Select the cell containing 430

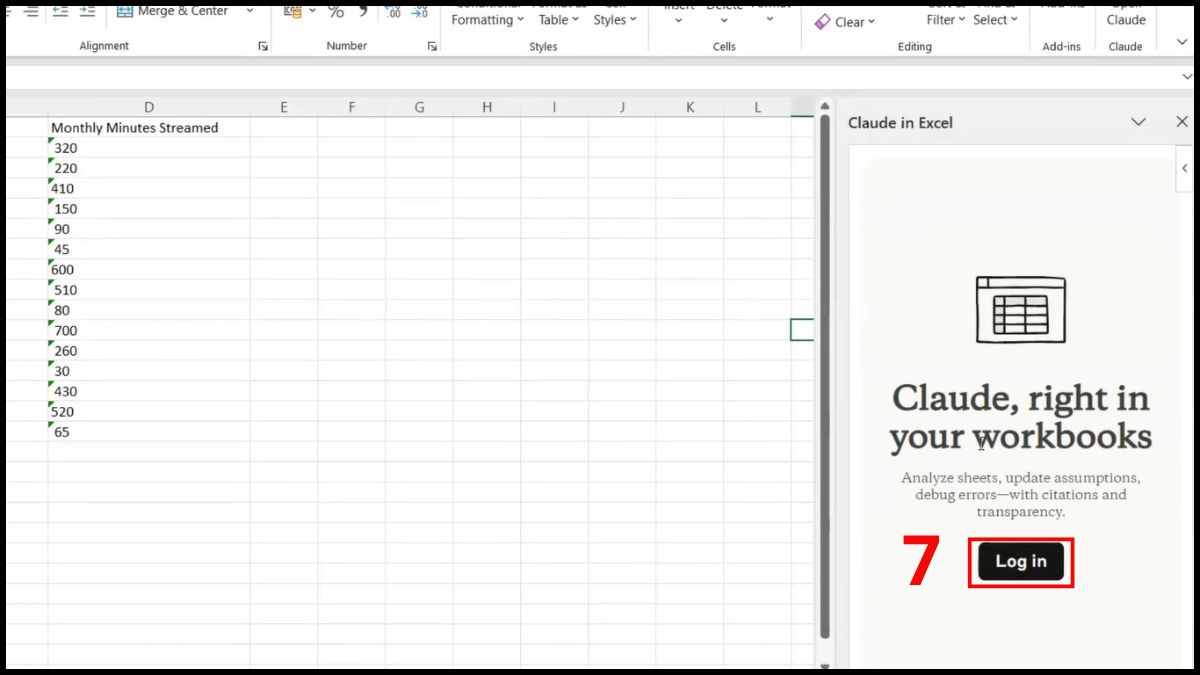(x=149, y=391)
